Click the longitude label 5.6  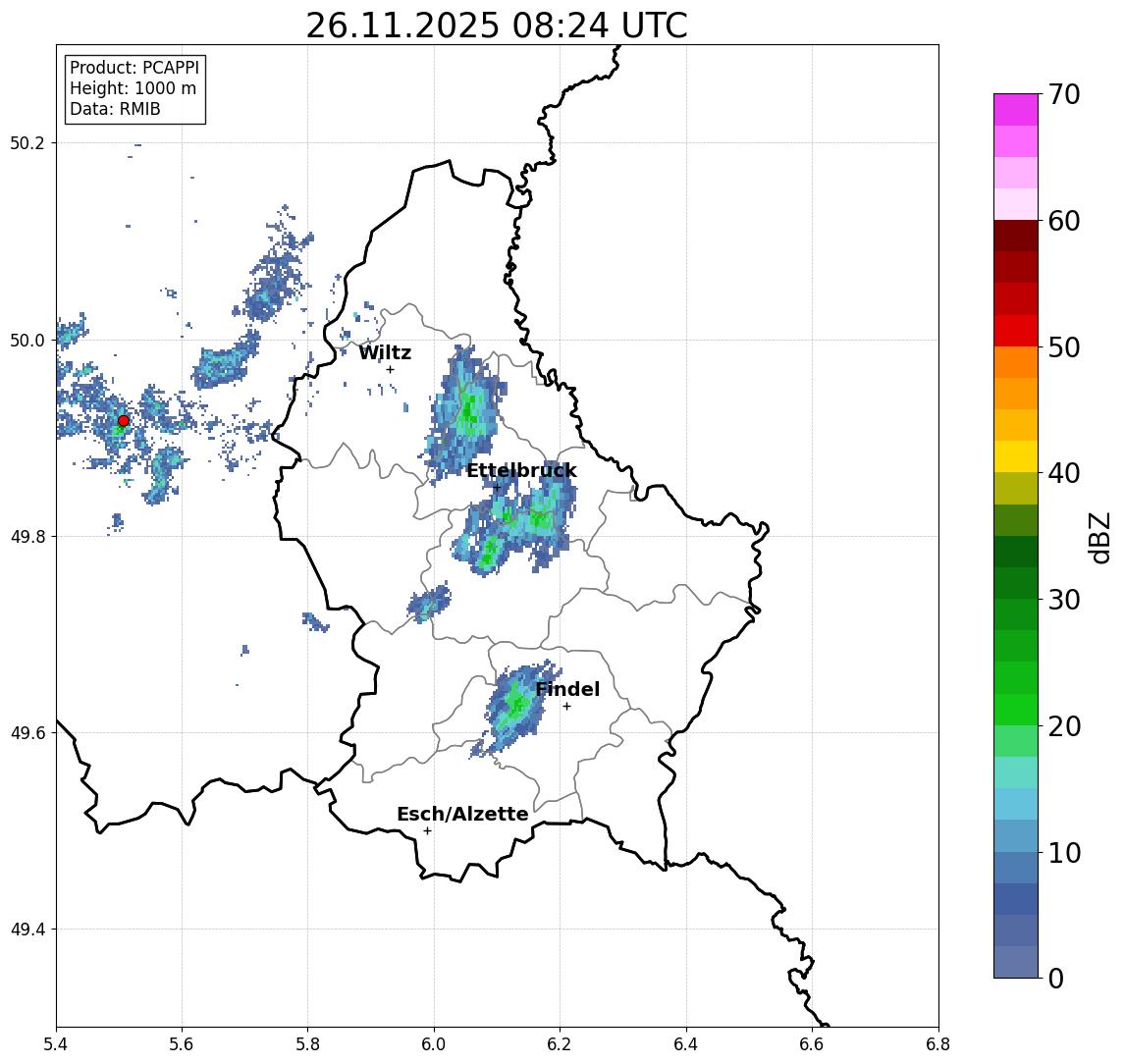point(182,1044)
